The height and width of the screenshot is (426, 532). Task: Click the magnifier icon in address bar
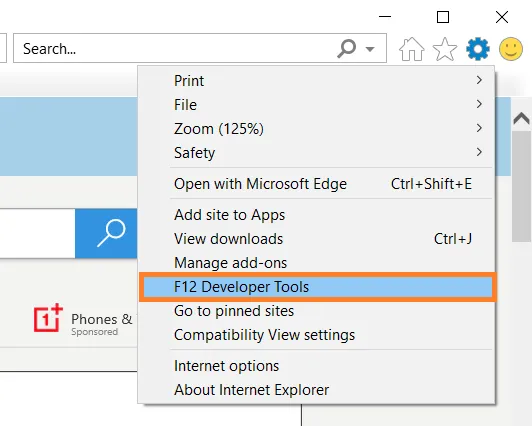pos(346,49)
